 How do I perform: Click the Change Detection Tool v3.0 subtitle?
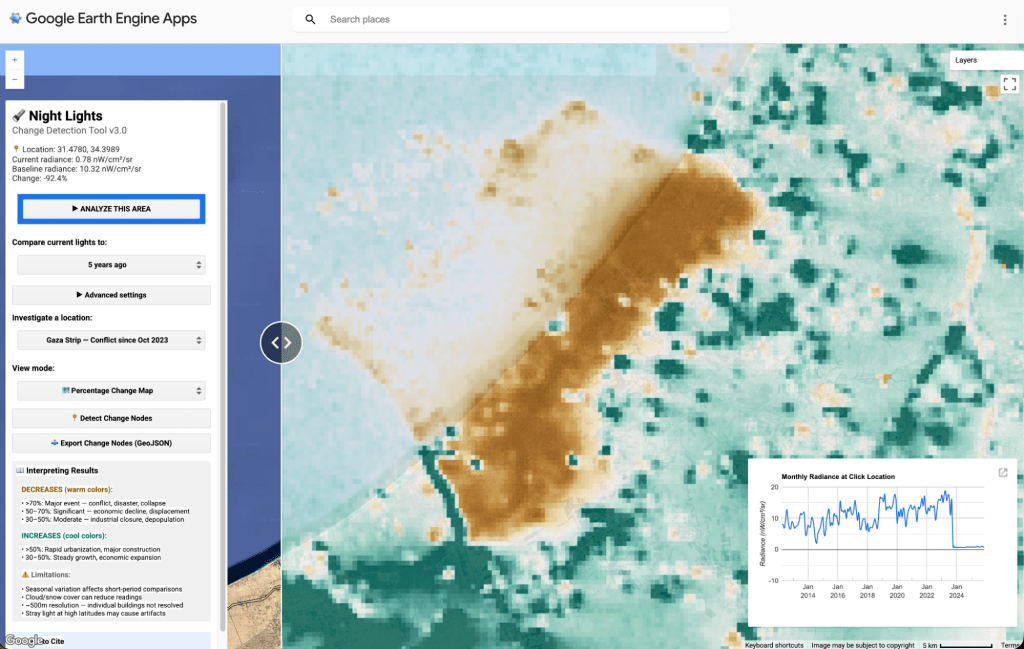pyautogui.click(x=69, y=131)
